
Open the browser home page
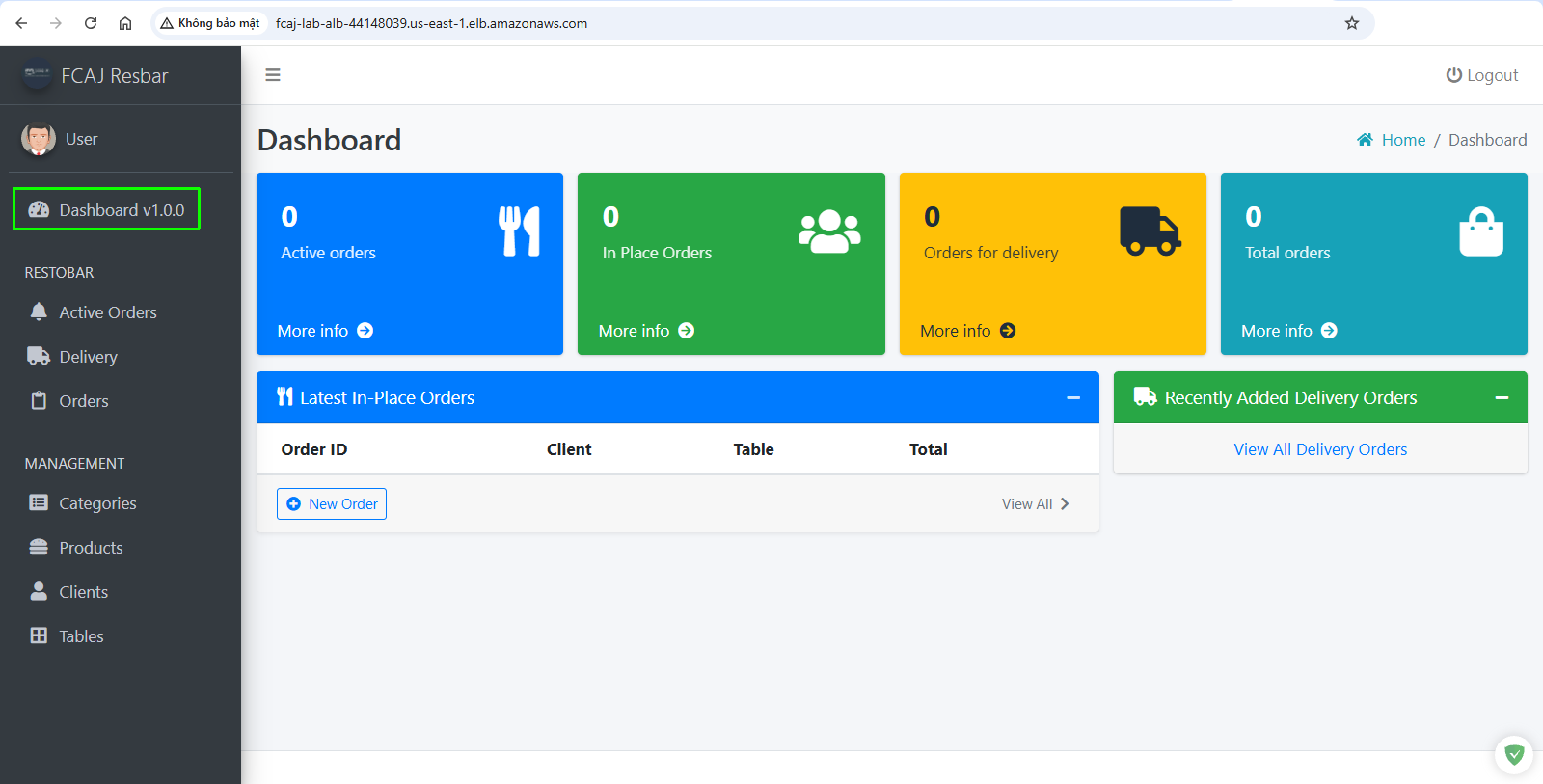coord(125,23)
